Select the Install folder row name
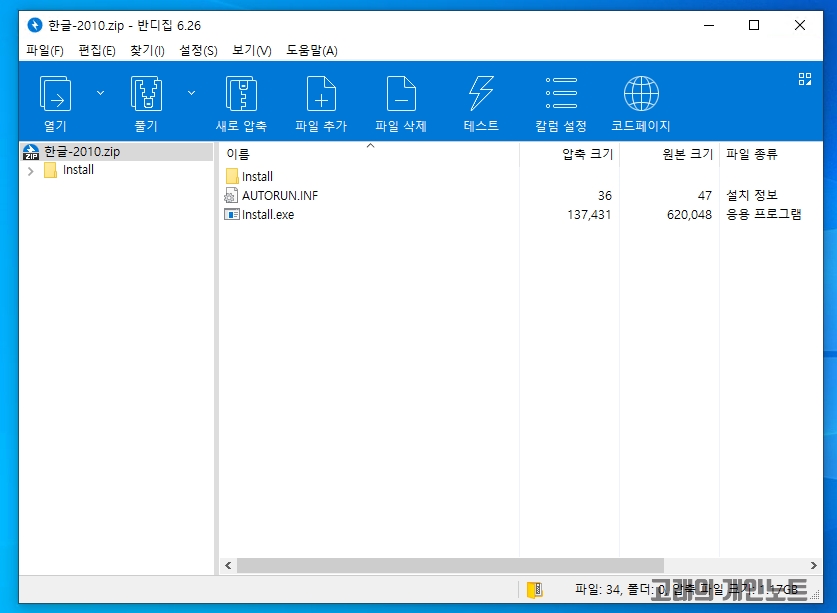The image size is (837, 613). (x=257, y=177)
